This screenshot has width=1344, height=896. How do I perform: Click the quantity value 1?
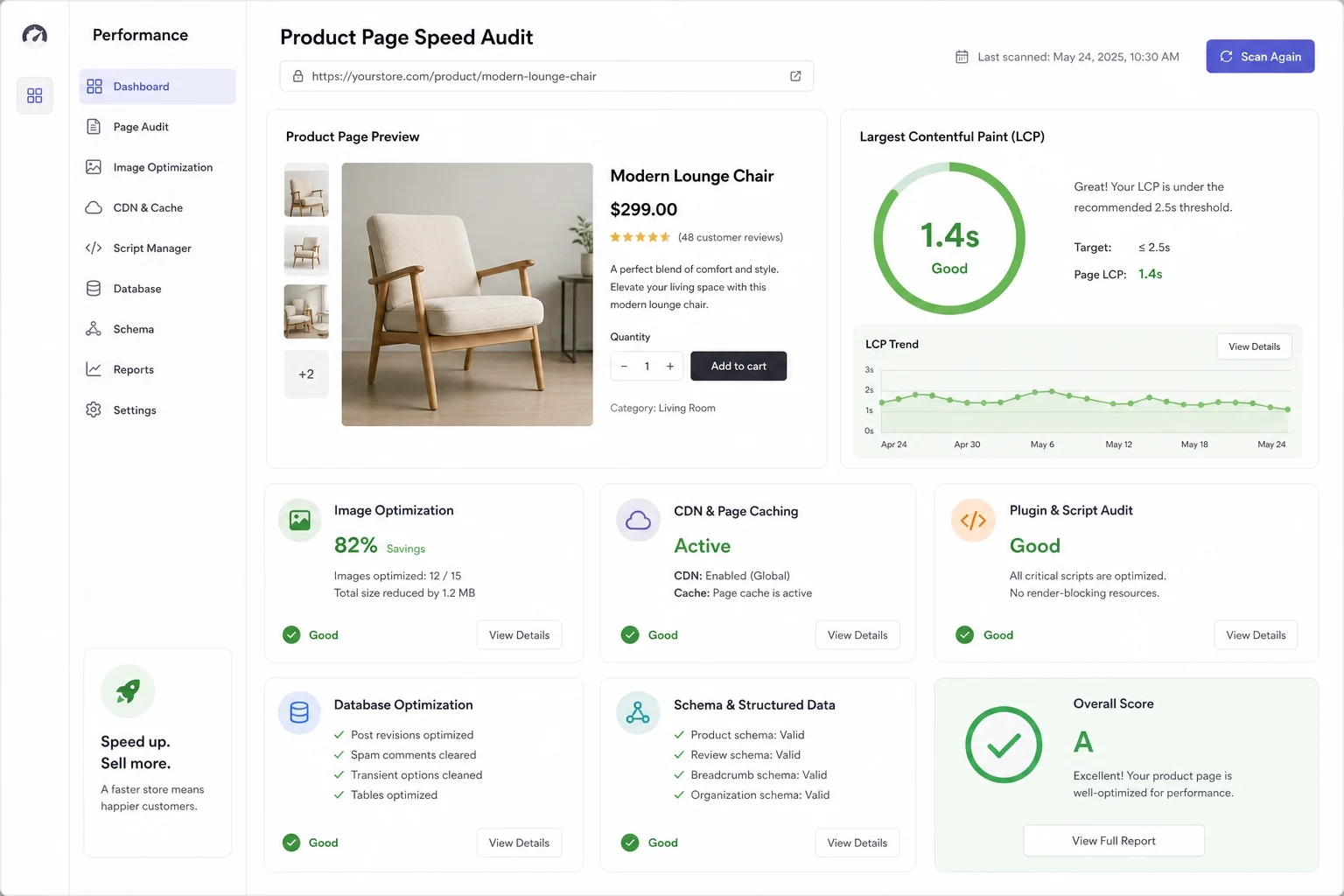click(x=647, y=367)
